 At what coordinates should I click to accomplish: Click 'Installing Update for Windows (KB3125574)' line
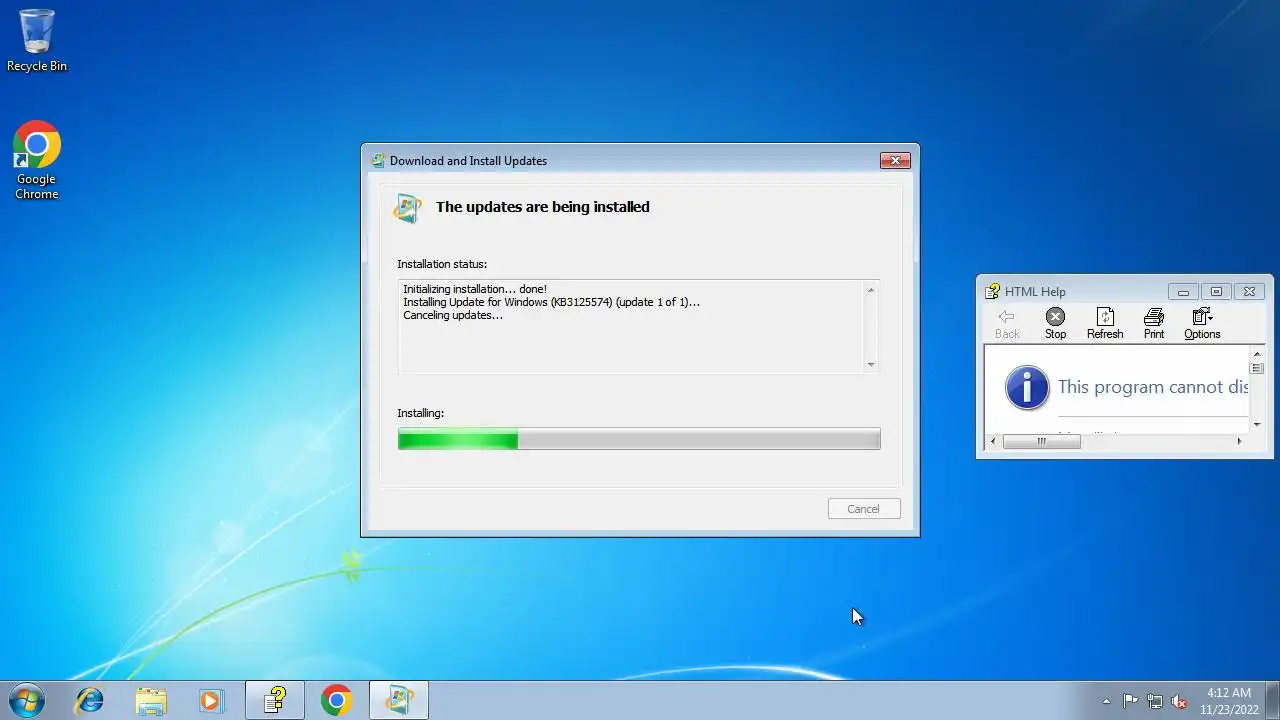[551, 302]
